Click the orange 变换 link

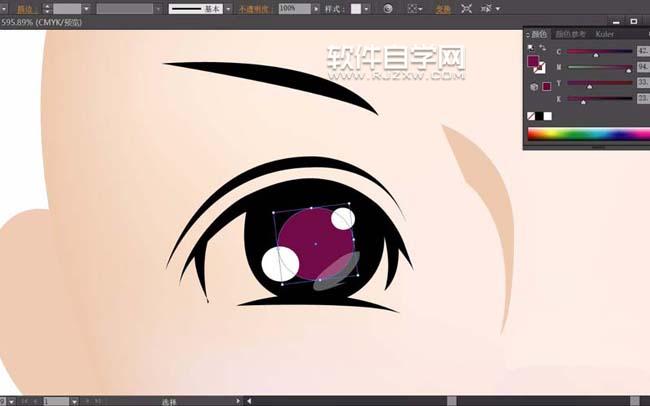(x=443, y=9)
